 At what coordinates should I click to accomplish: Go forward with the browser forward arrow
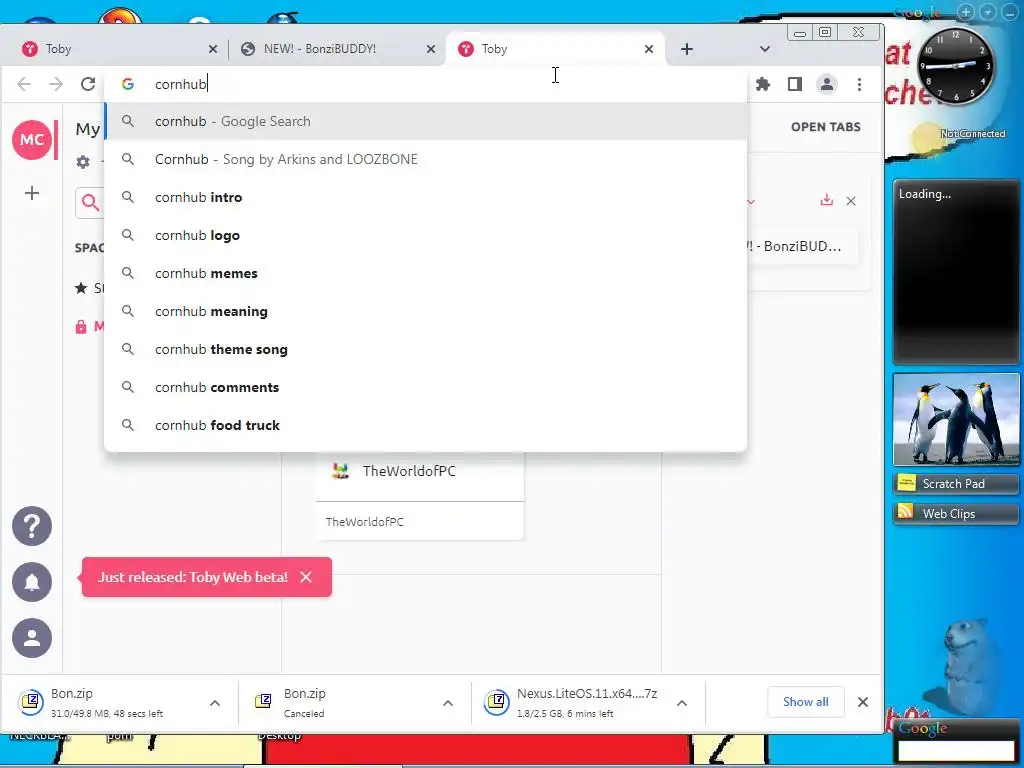pos(56,84)
